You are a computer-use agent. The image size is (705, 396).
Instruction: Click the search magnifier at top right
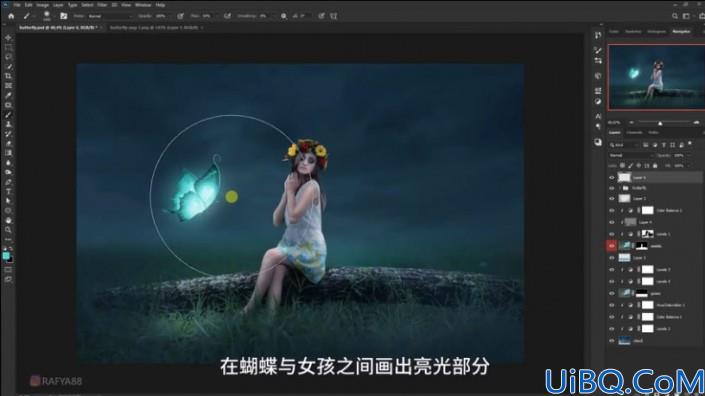click(x=675, y=16)
